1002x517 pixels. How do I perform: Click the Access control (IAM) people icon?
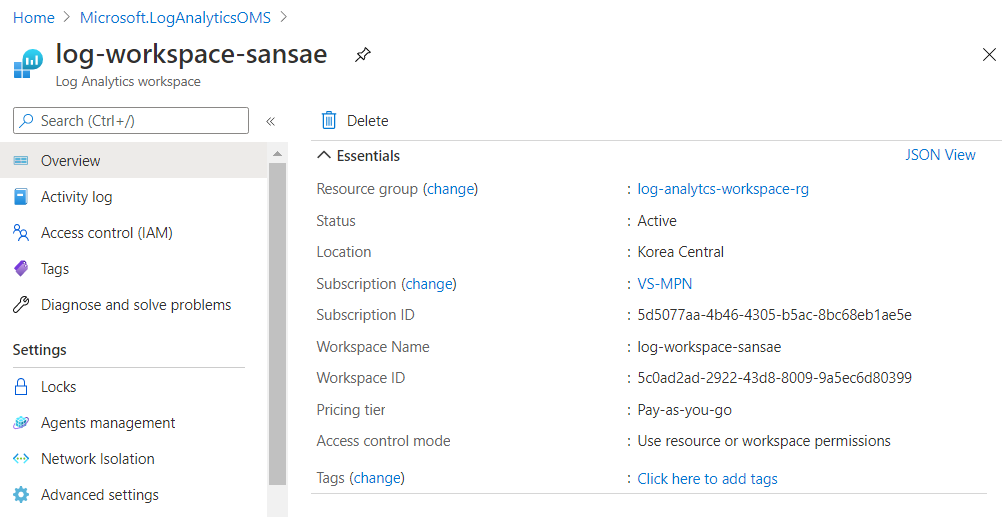pyautogui.click(x=21, y=233)
